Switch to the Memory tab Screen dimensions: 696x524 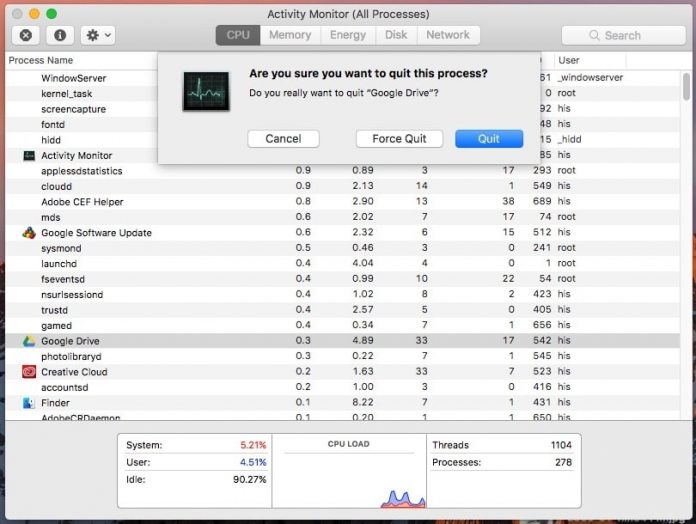pyautogui.click(x=290, y=35)
